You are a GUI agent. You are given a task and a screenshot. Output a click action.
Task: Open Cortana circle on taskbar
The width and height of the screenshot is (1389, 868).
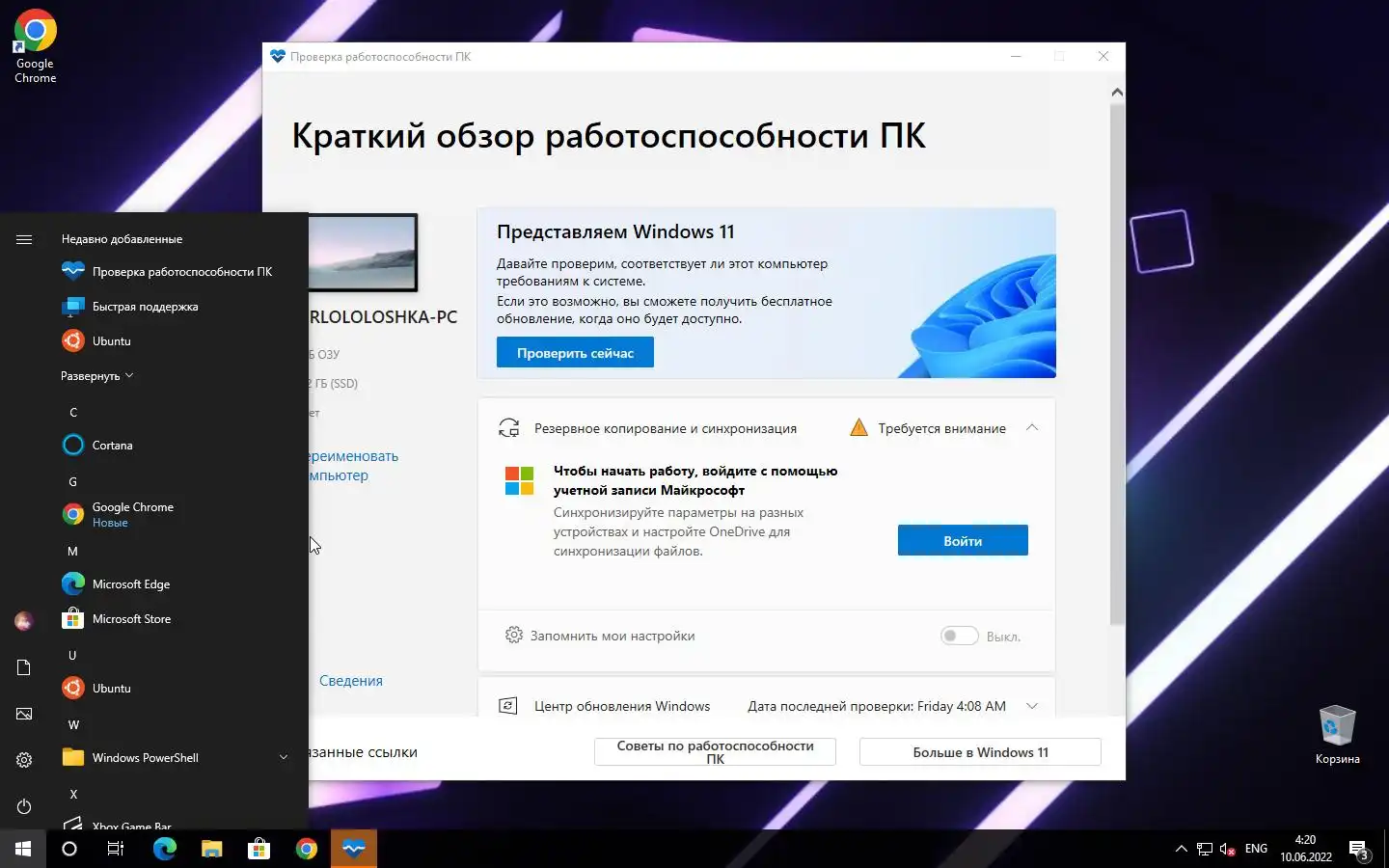[69, 849]
